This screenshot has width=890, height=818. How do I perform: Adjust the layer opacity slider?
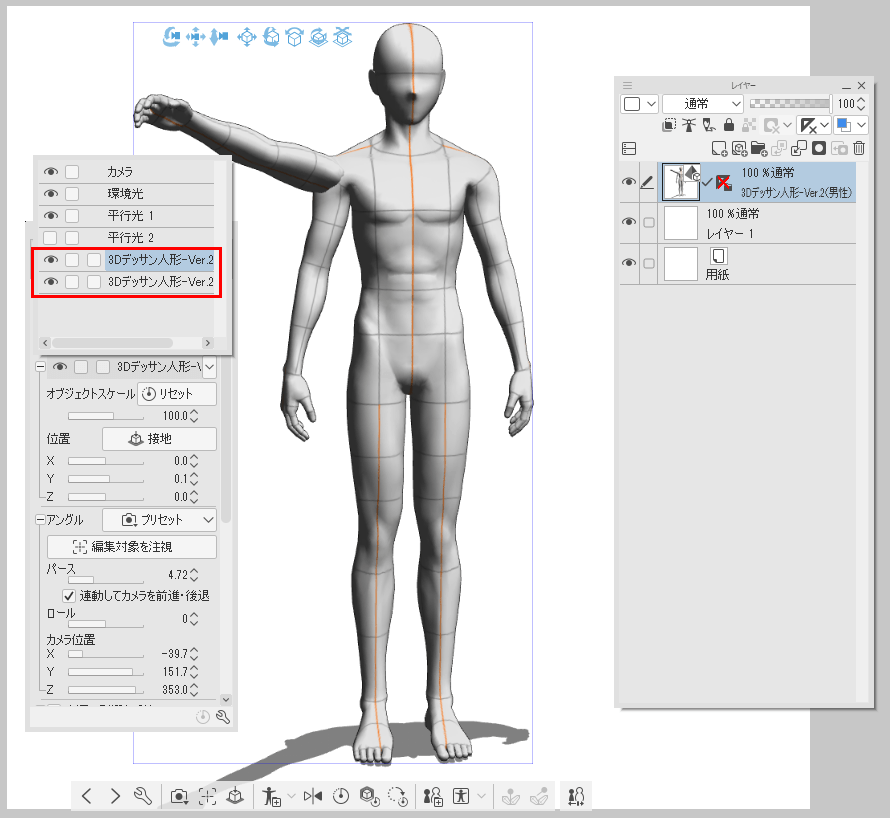(x=790, y=103)
